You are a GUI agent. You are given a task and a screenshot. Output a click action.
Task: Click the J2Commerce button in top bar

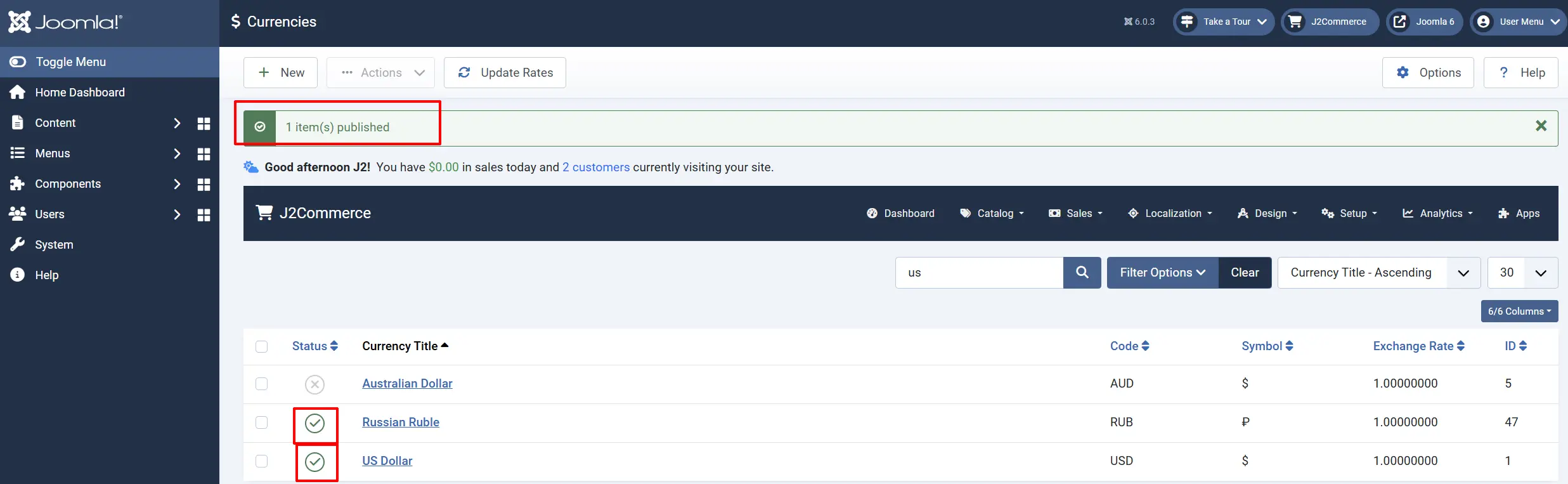click(x=1330, y=22)
